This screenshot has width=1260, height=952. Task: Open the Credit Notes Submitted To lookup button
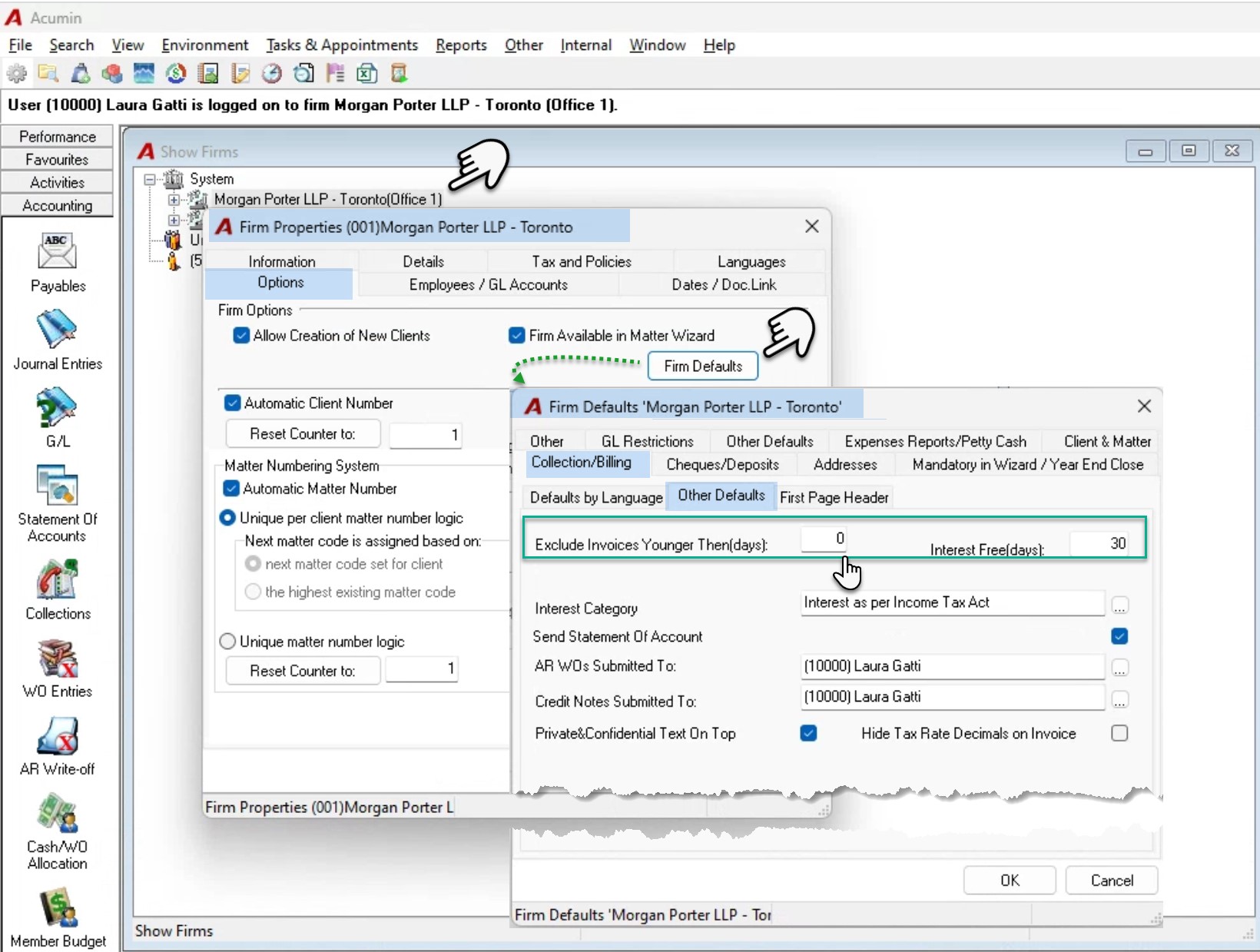click(1119, 700)
